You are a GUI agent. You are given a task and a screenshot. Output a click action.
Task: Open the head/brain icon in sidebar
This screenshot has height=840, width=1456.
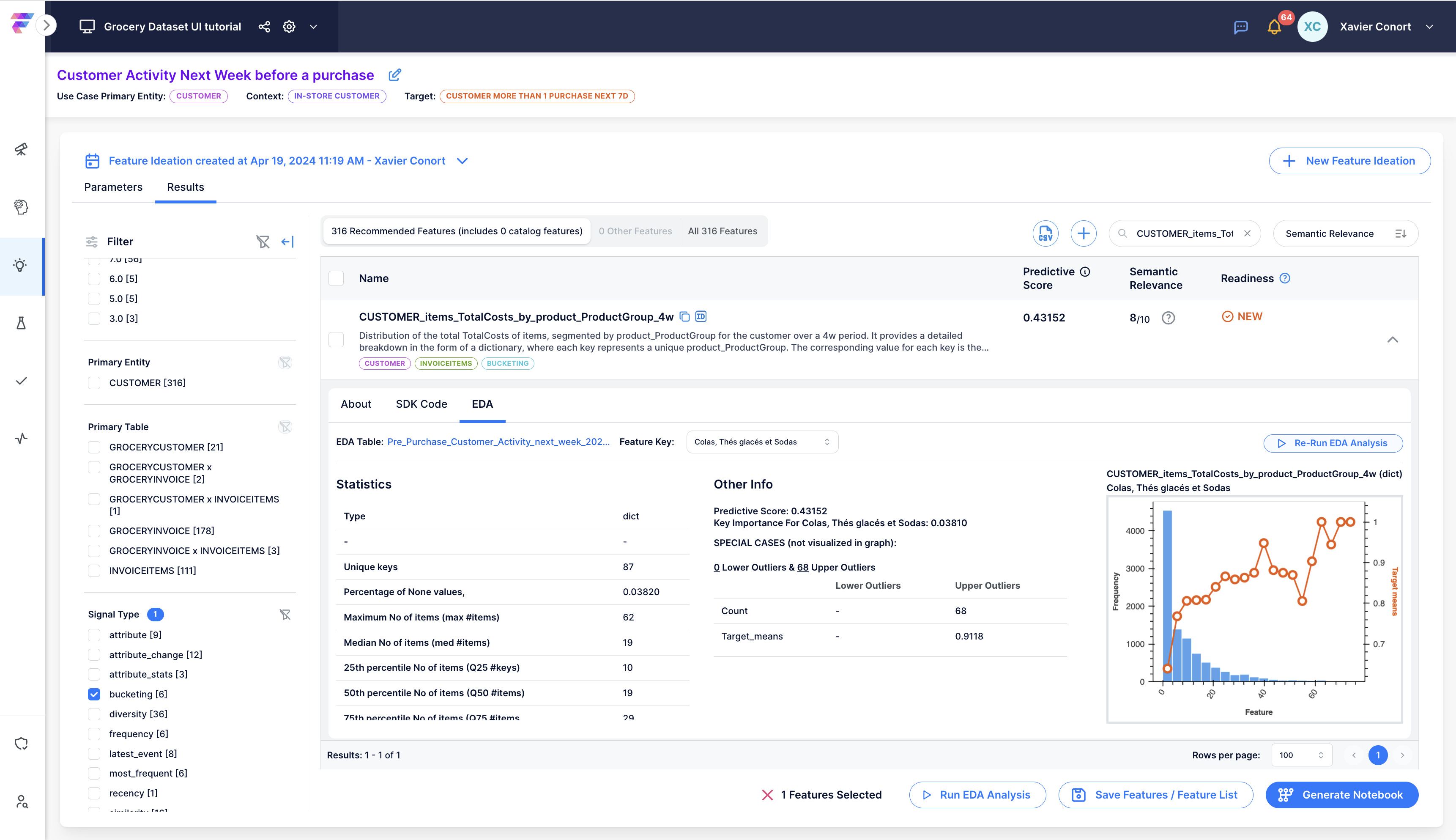pos(21,206)
